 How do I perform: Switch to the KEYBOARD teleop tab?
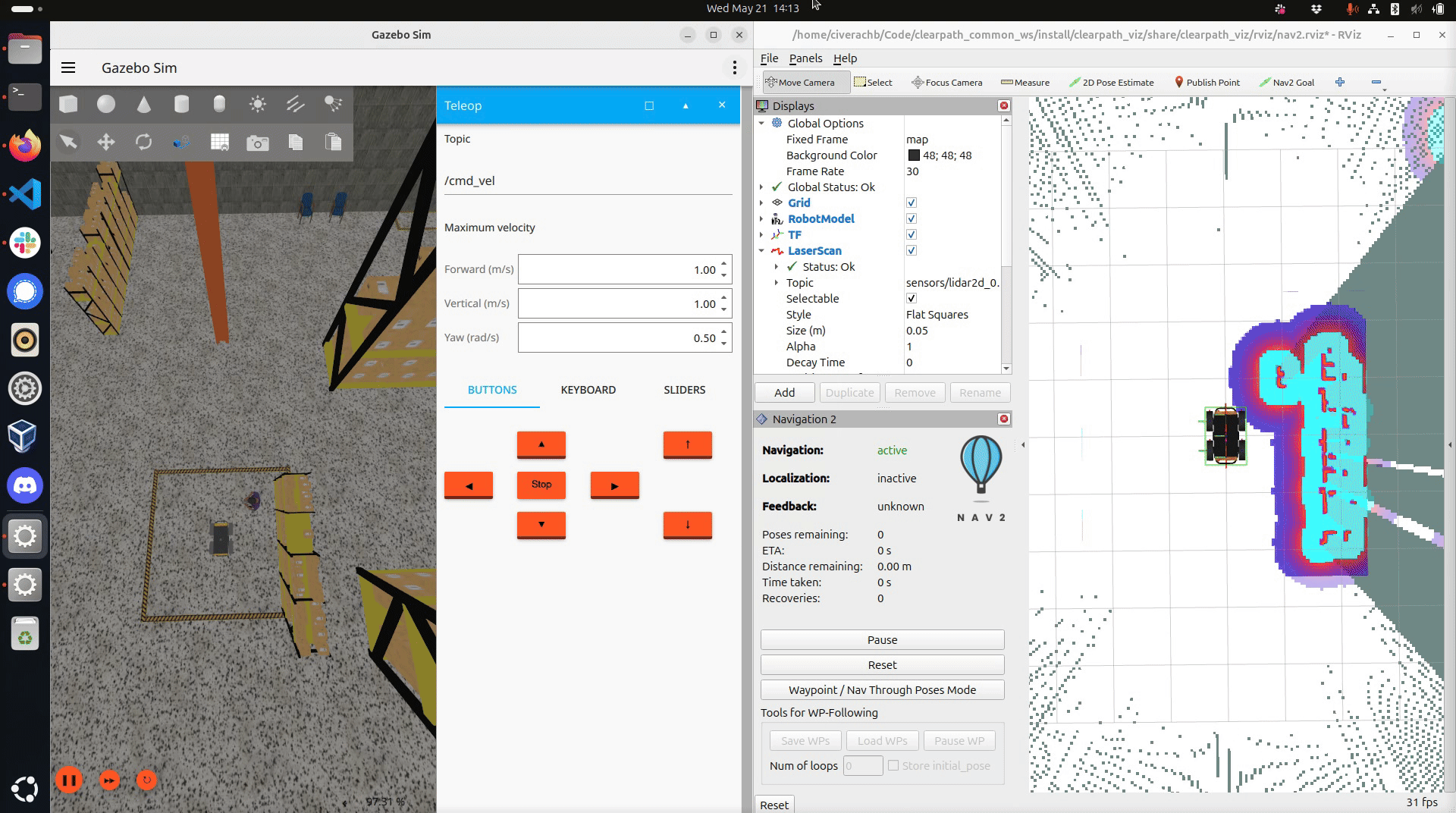[x=588, y=390]
